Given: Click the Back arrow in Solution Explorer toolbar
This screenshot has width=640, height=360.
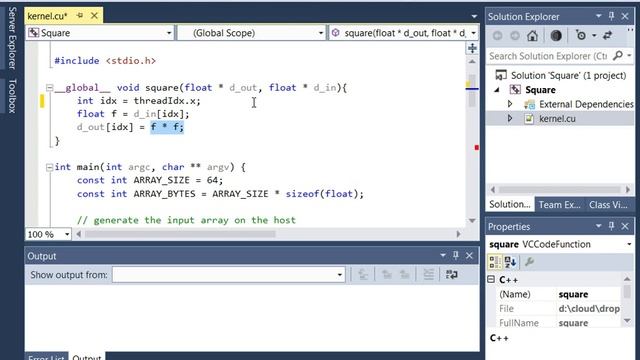Looking at the screenshot, I should tap(497, 36).
